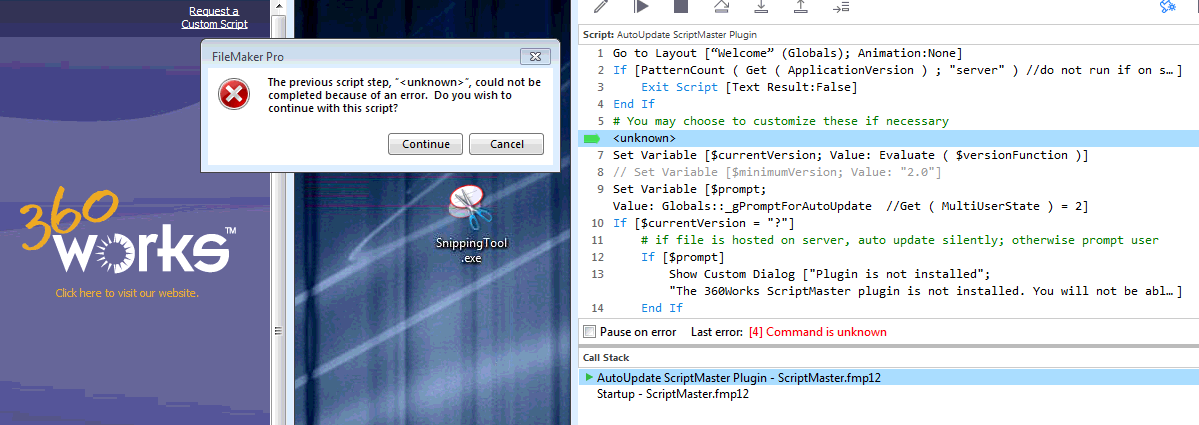This screenshot has width=1199, height=425.
Task: Click Continue in the FileMaker Pro dialog
Action: [x=425, y=144]
